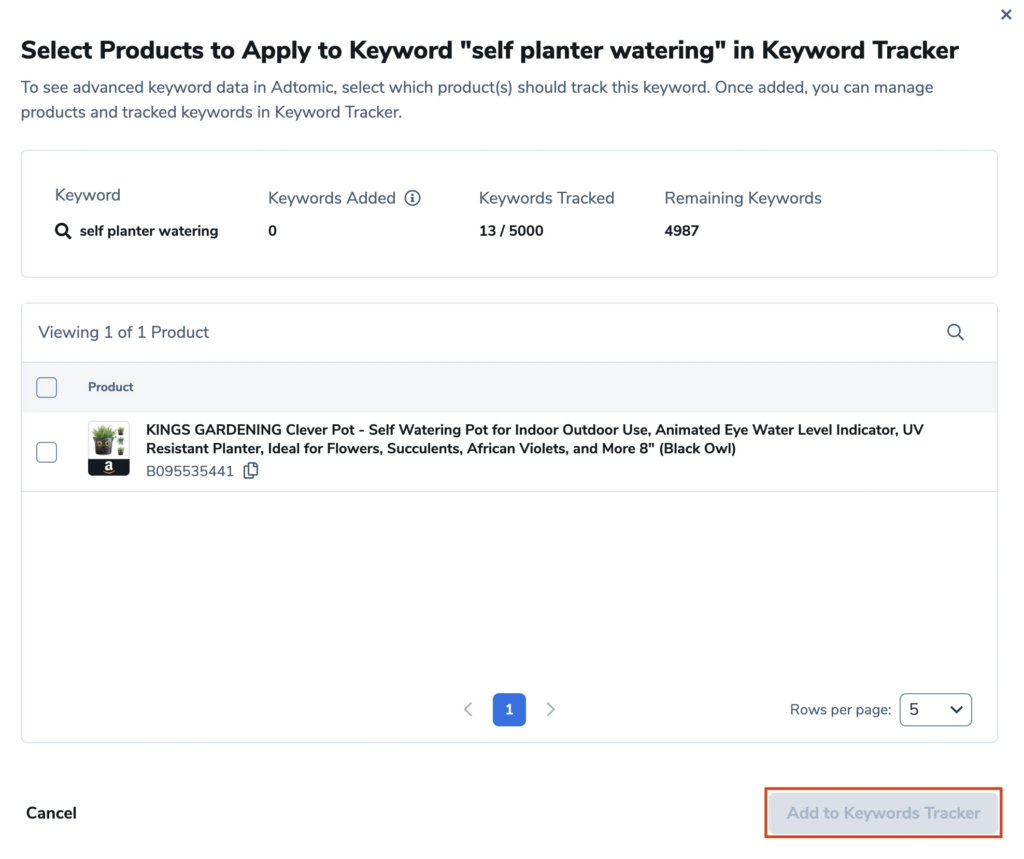The image size is (1024, 859).
Task: Click the magnifying glass search icon in product list
Action: (x=955, y=331)
